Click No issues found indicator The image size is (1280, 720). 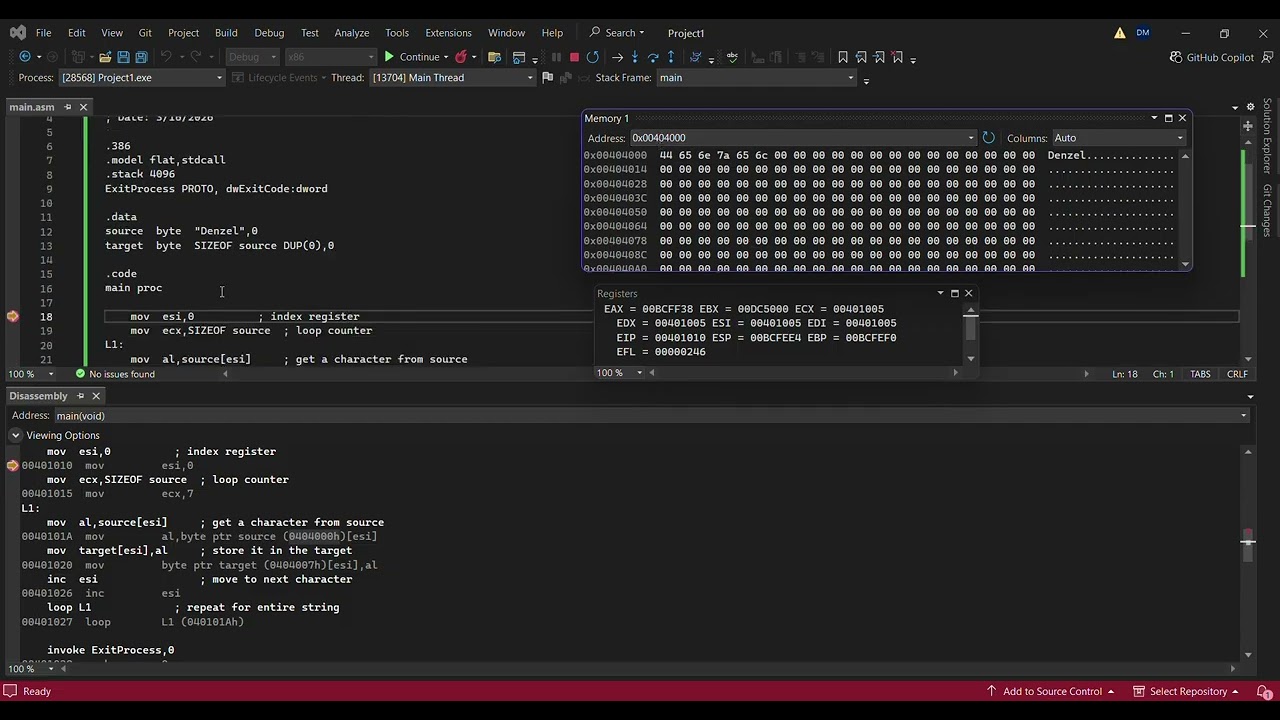(x=115, y=374)
